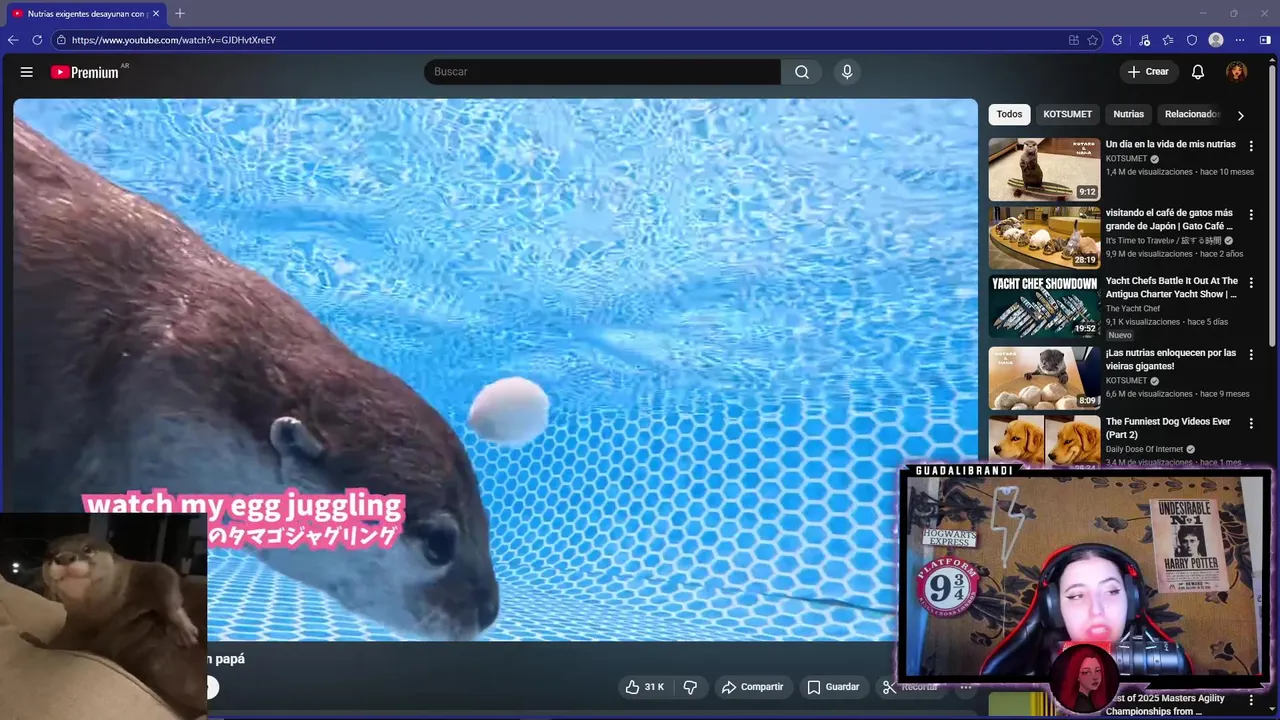1280x720 pixels.
Task: Open the apps icon in address bar
Action: pyautogui.click(x=1073, y=40)
